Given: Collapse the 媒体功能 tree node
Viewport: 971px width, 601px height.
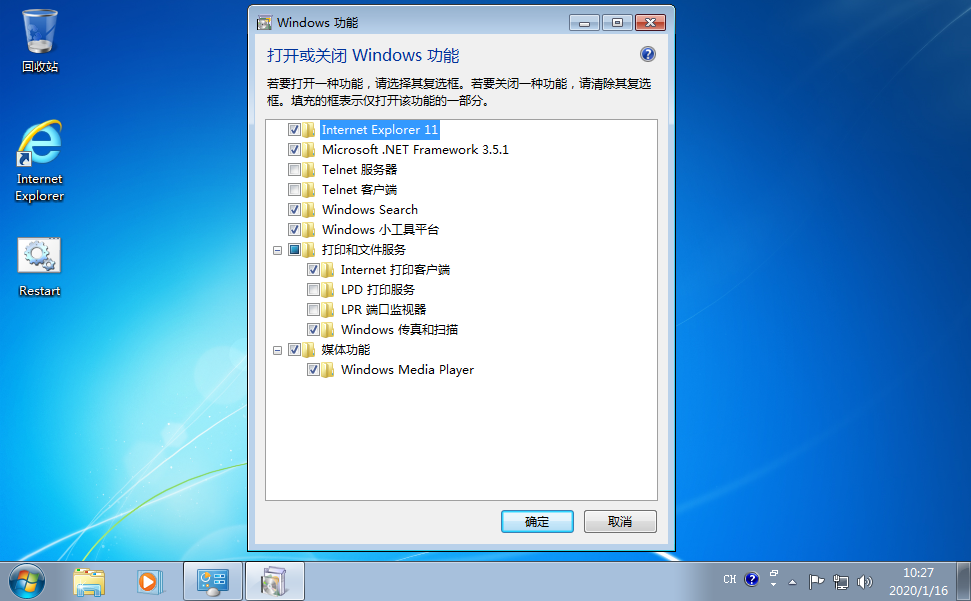Looking at the screenshot, I should point(277,349).
